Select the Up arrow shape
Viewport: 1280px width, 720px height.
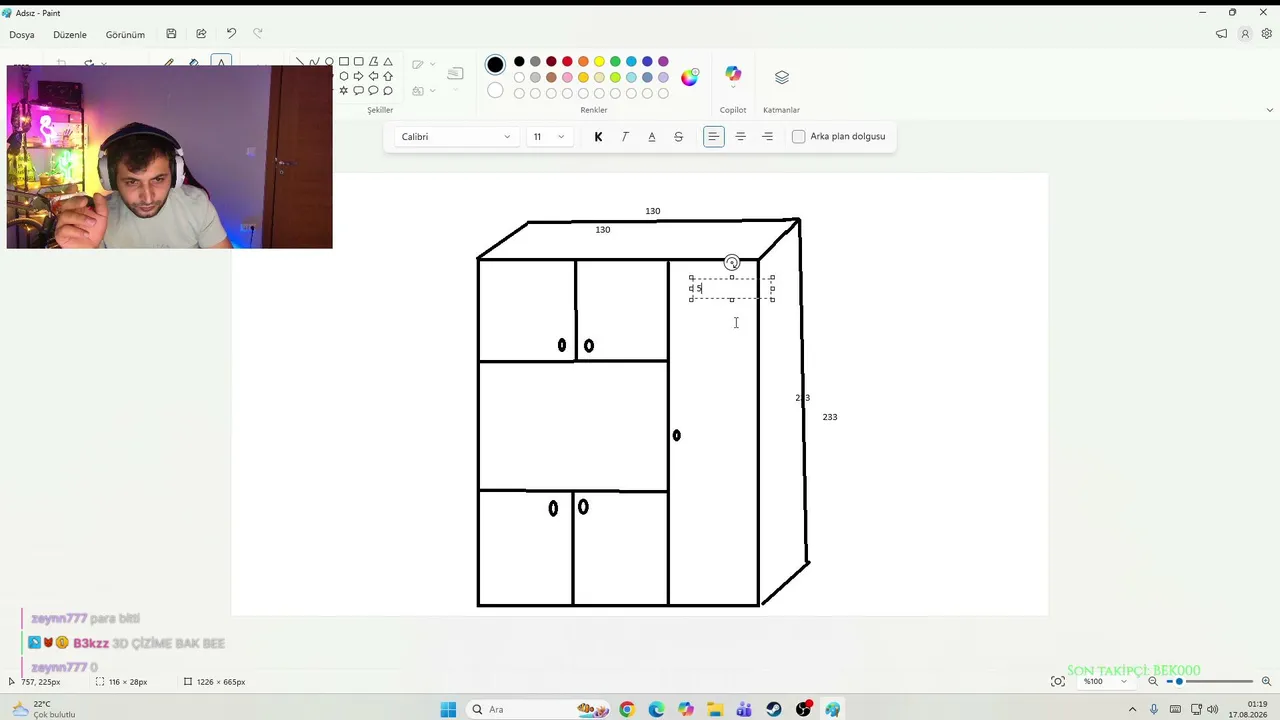pyautogui.click(x=388, y=76)
